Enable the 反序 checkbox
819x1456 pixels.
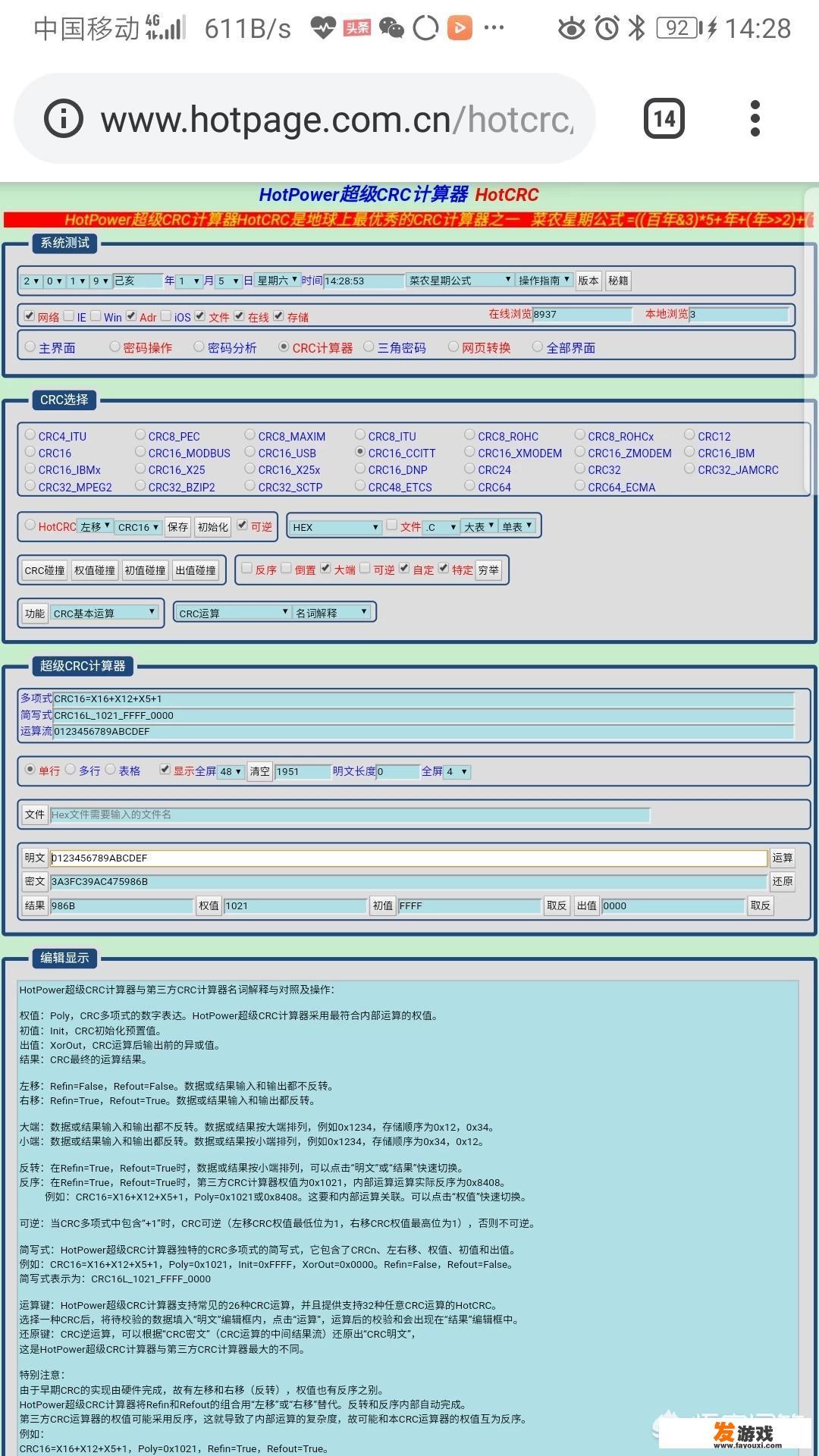[246, 568]
